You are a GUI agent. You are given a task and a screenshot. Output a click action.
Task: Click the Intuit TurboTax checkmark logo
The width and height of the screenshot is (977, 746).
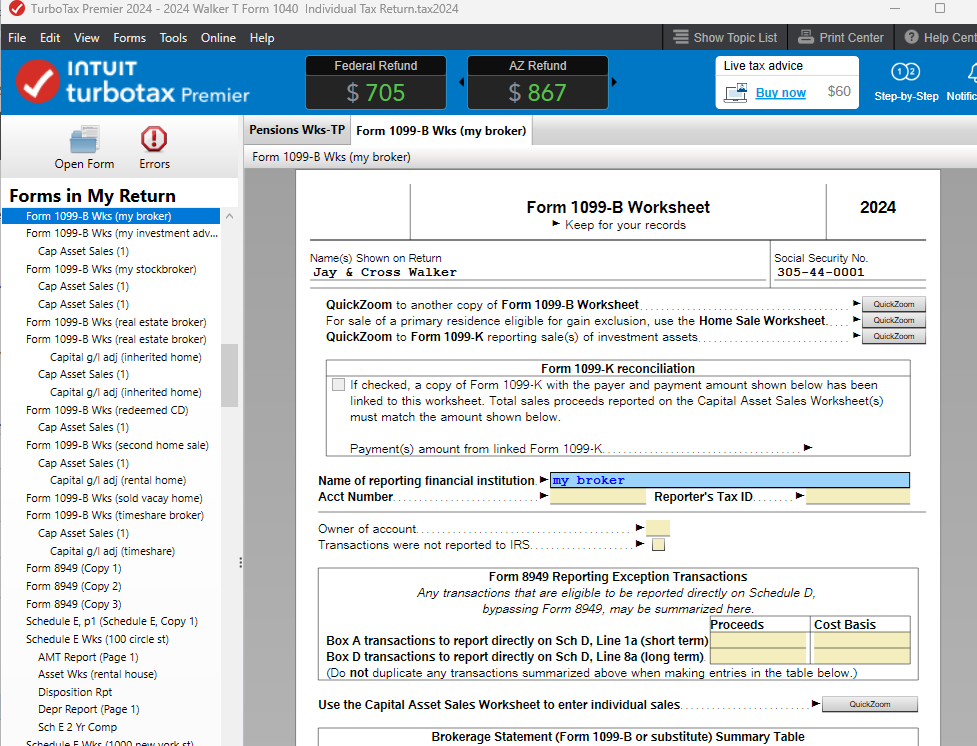[38, 82]
